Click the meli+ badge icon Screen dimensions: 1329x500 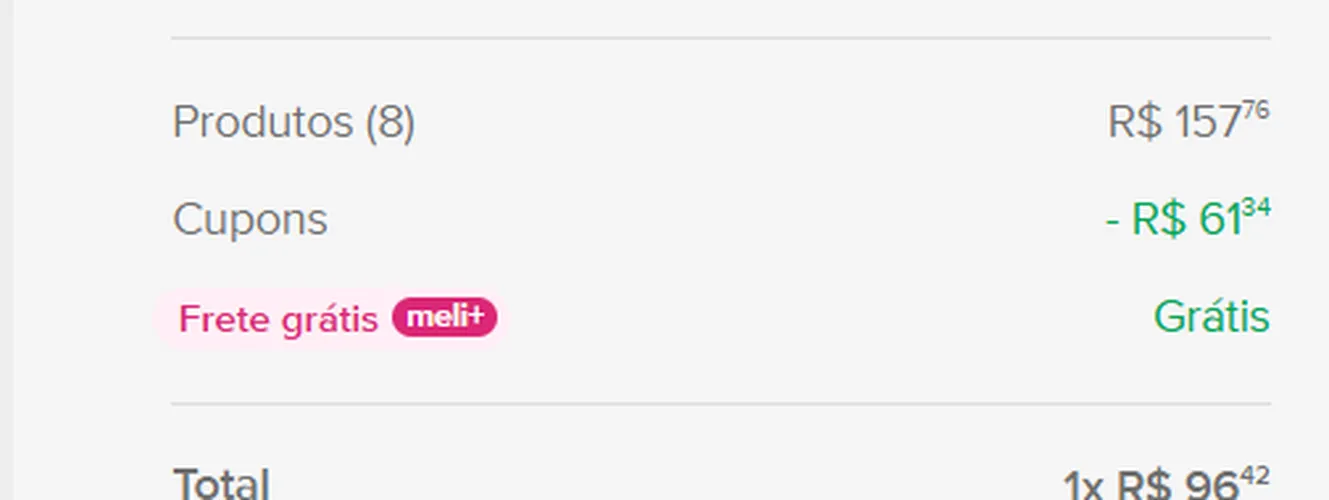444,317
